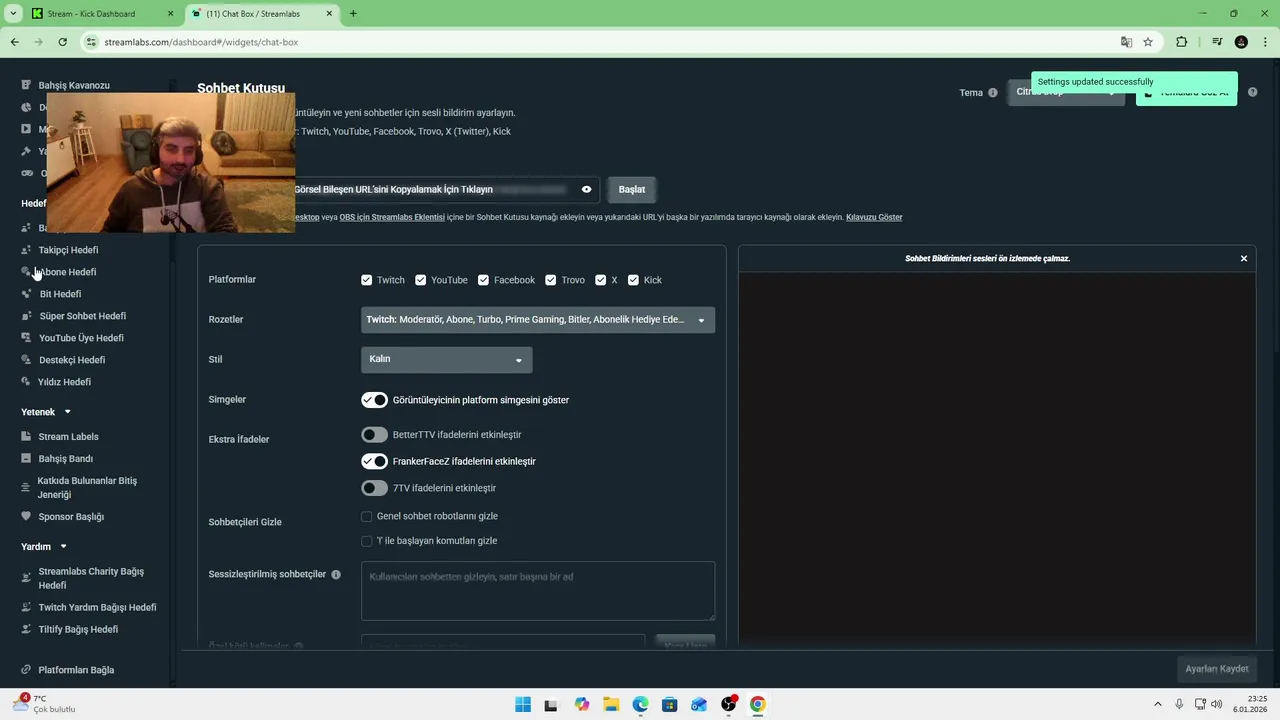
Task: Click the Platformları Bağla link icon
Action: point(26,670)
